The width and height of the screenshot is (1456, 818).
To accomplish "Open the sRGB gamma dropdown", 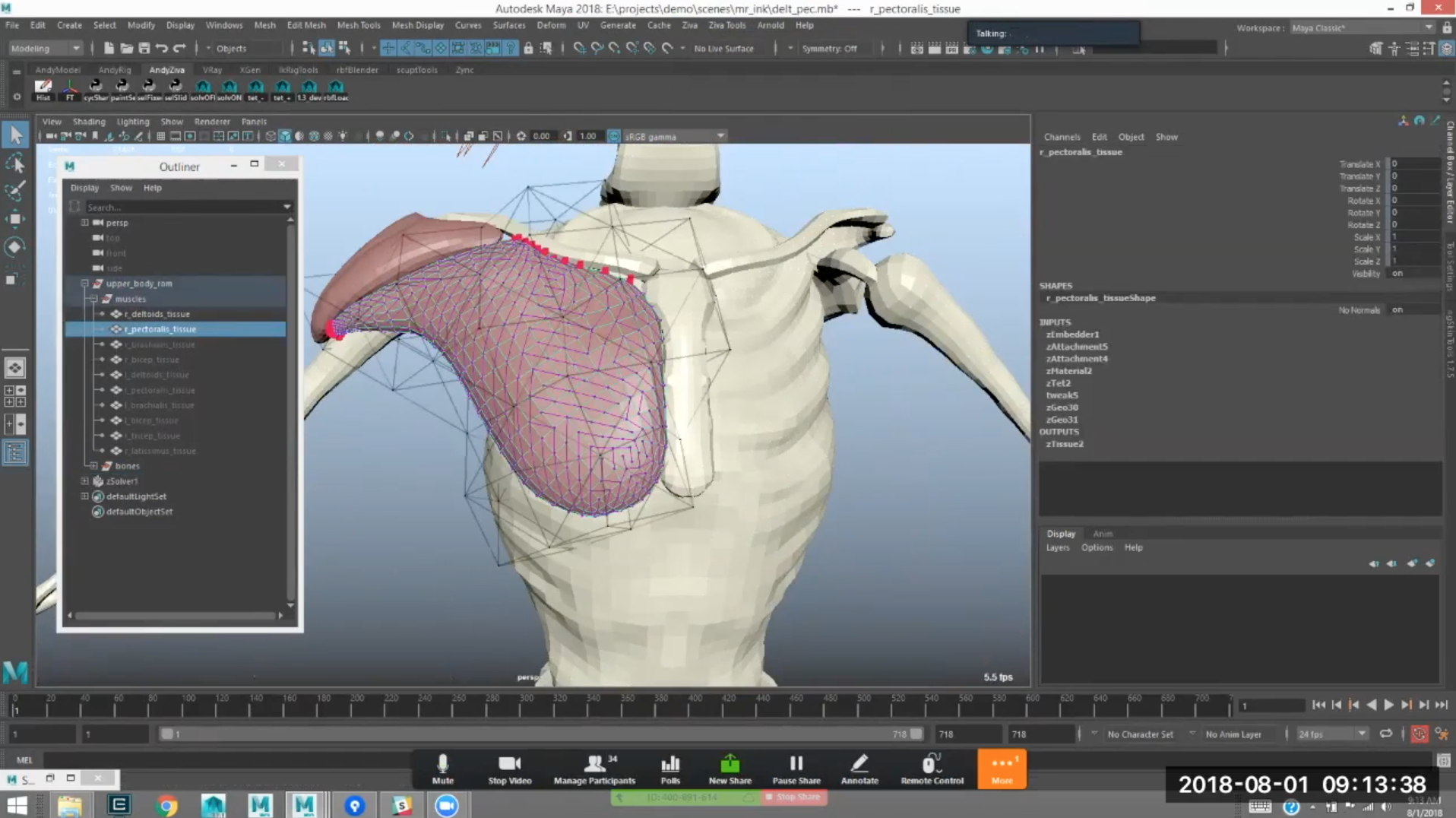I will click(674, 137).
